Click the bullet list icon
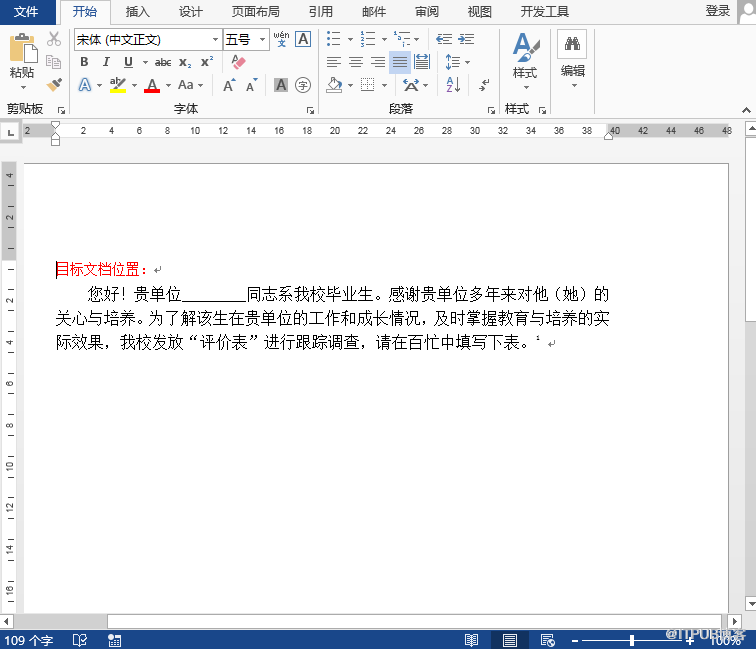Screen dimensions: 756x649 click(x=334, y=39)
